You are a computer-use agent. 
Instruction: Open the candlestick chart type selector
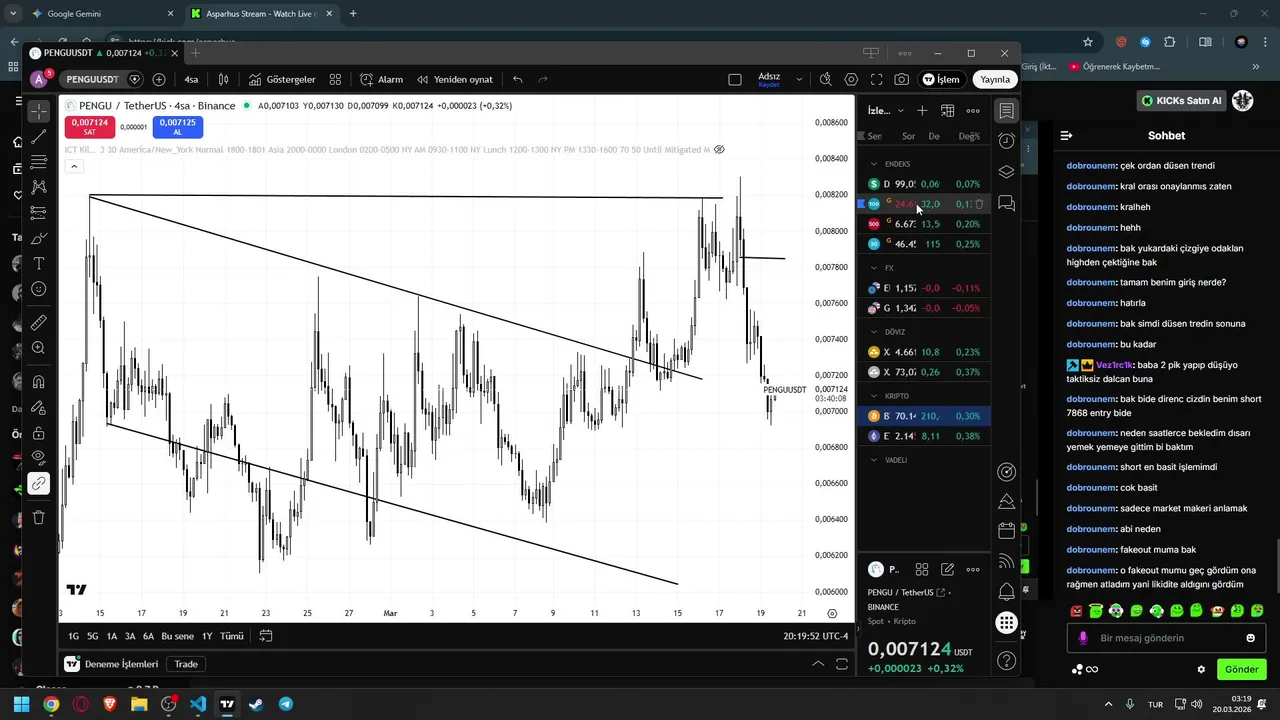pyautogui.click(x=224, y=79)
